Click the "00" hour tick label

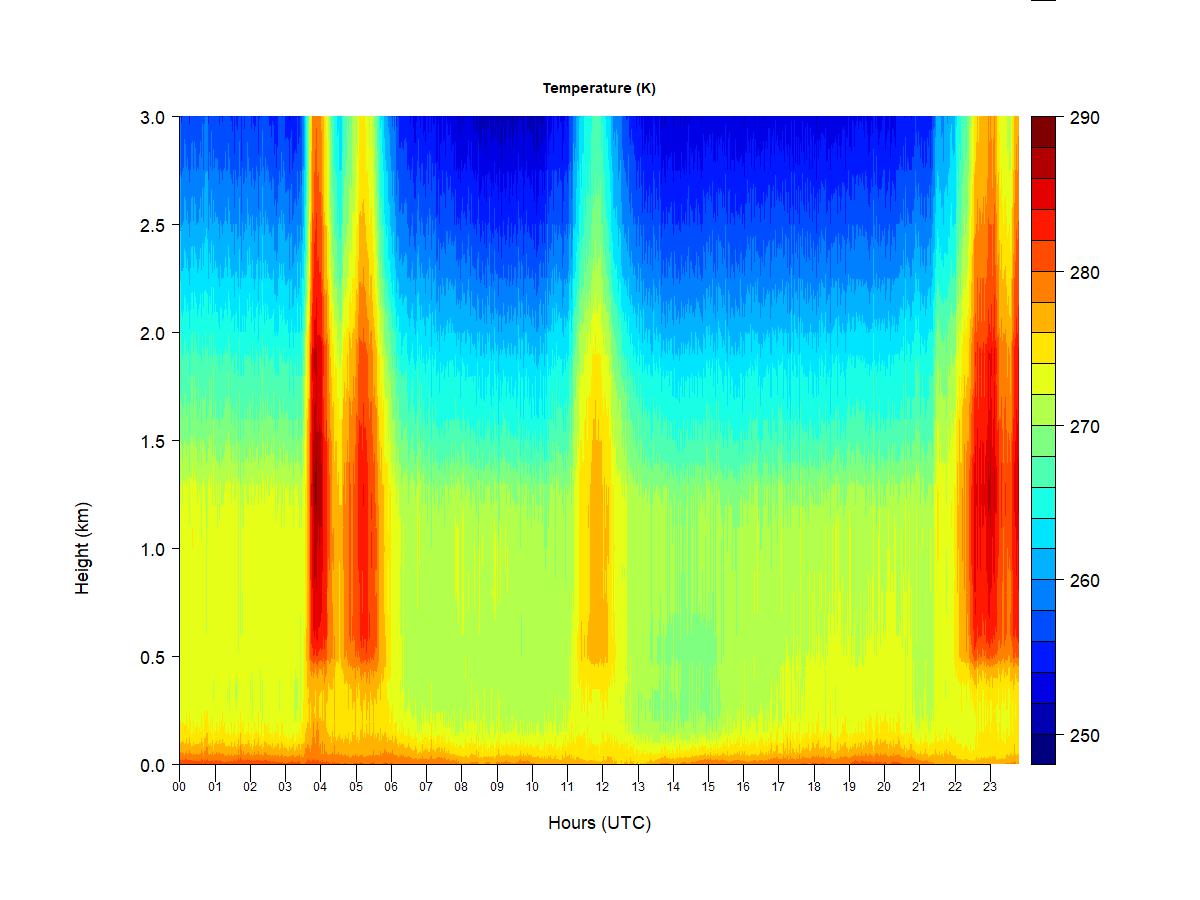coord(179,787)
